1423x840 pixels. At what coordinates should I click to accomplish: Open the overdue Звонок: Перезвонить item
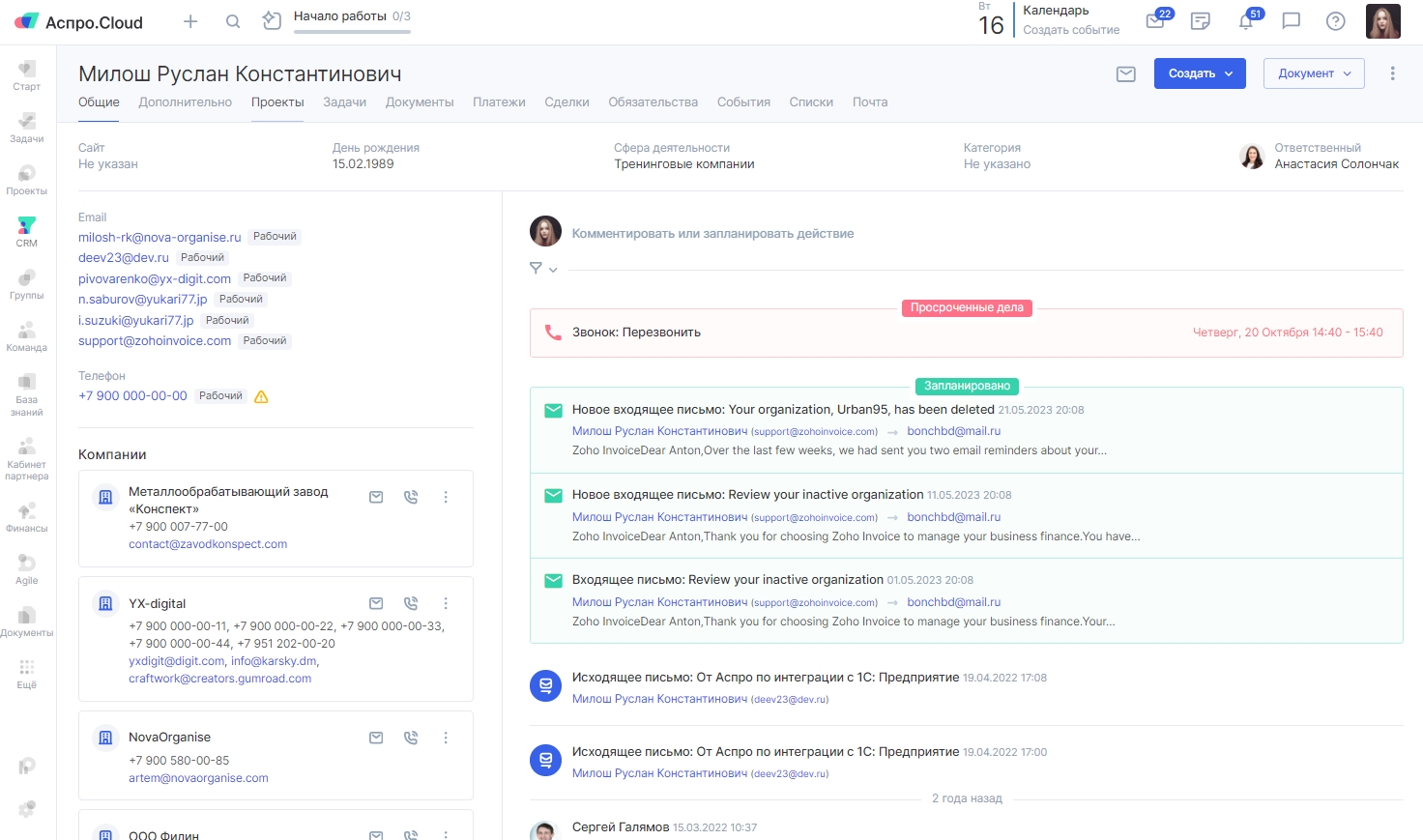tap(636, 333)
